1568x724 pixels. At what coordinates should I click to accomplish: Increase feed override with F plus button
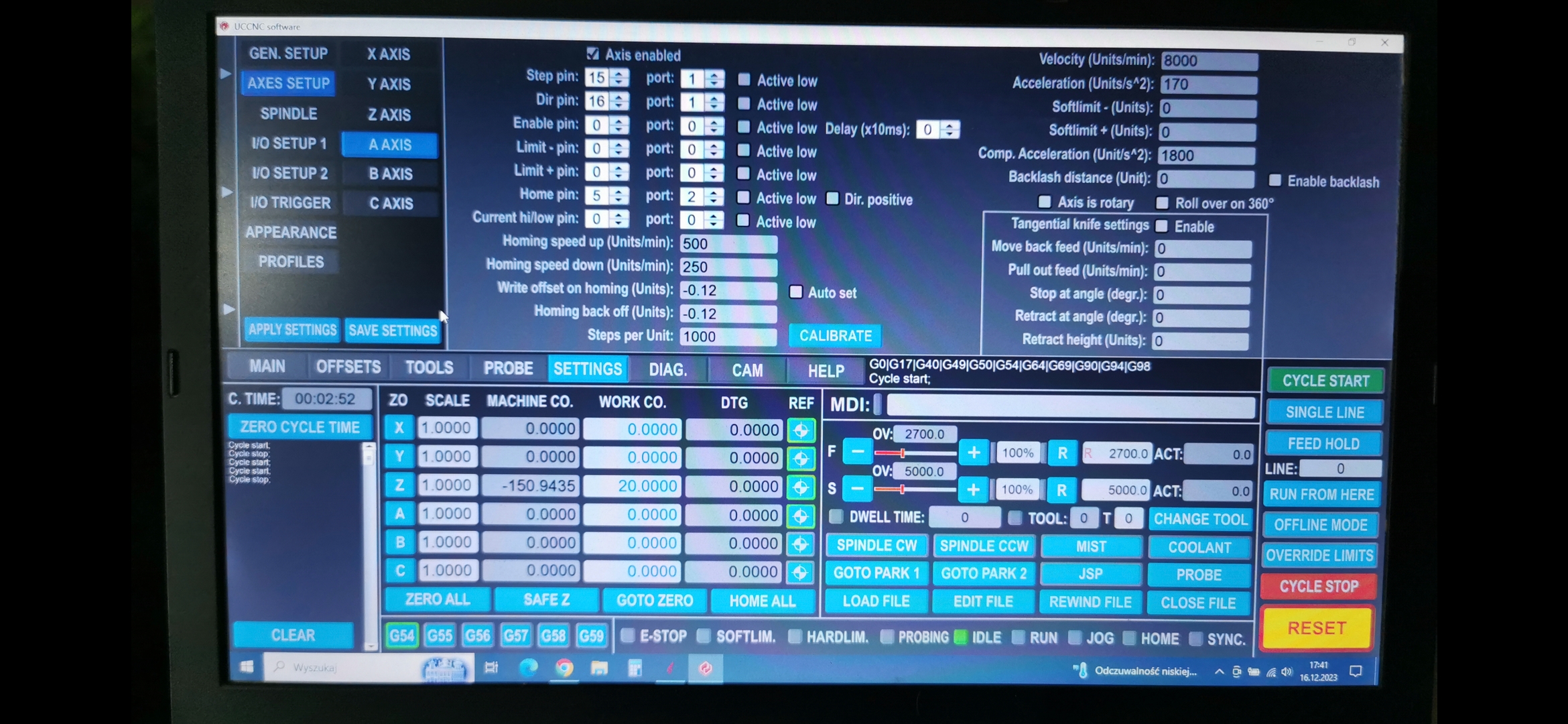click(x=974, y=453)
